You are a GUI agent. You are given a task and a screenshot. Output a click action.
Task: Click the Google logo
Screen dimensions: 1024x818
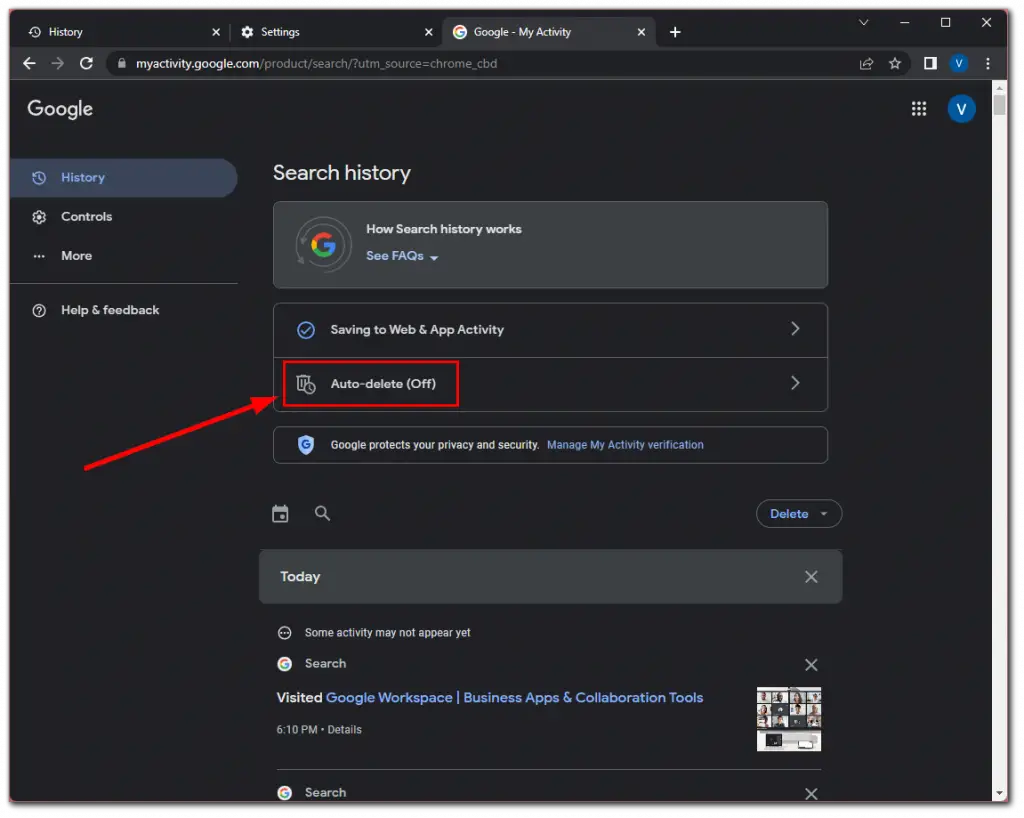click(x=59, y=108)
